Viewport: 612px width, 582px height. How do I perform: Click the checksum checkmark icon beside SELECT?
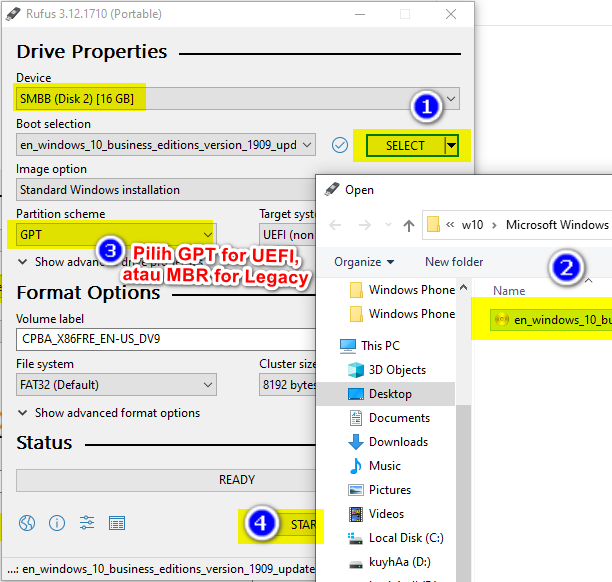pos(340,145)
